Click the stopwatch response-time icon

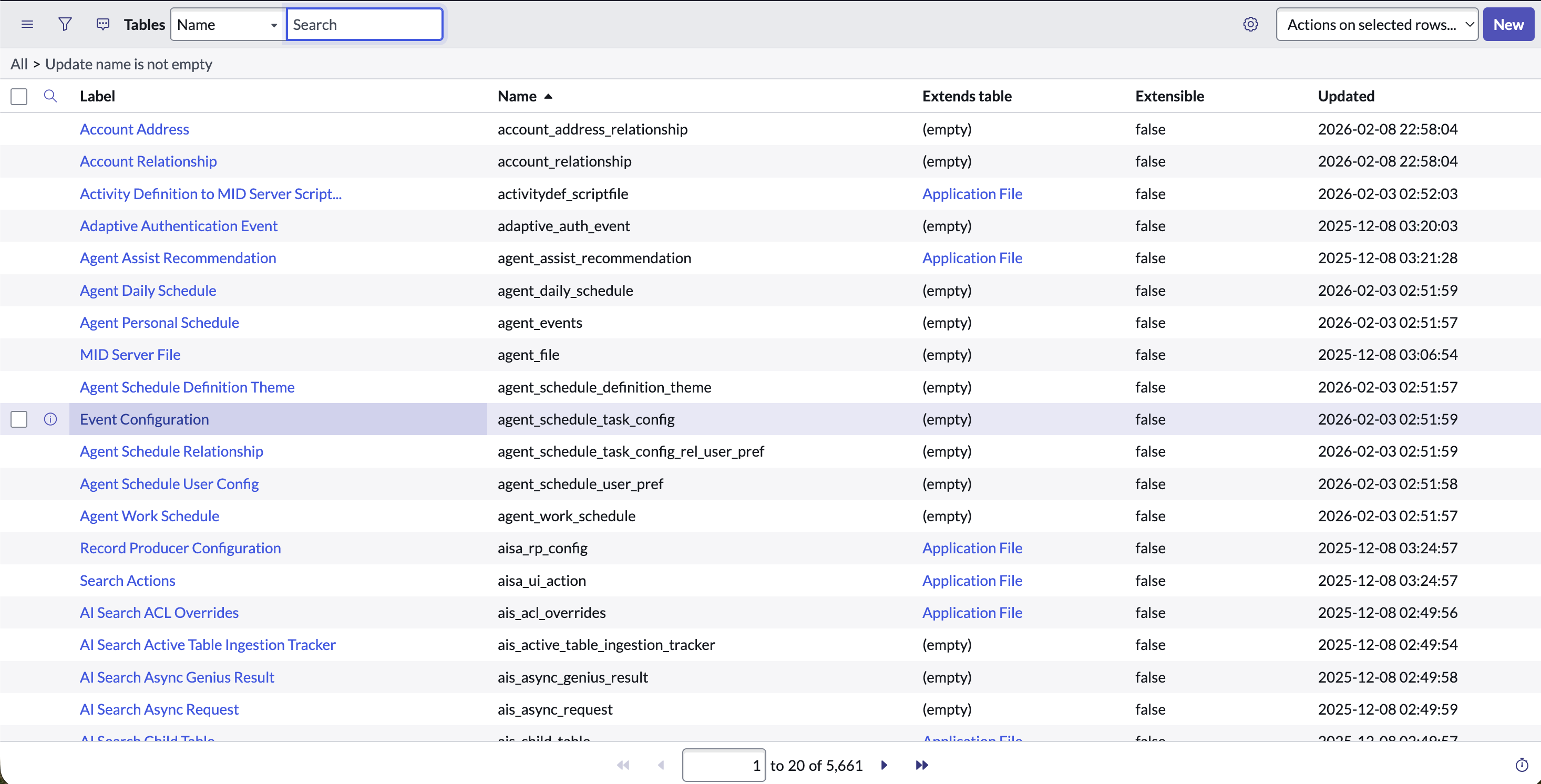(x=1521, y=765)
